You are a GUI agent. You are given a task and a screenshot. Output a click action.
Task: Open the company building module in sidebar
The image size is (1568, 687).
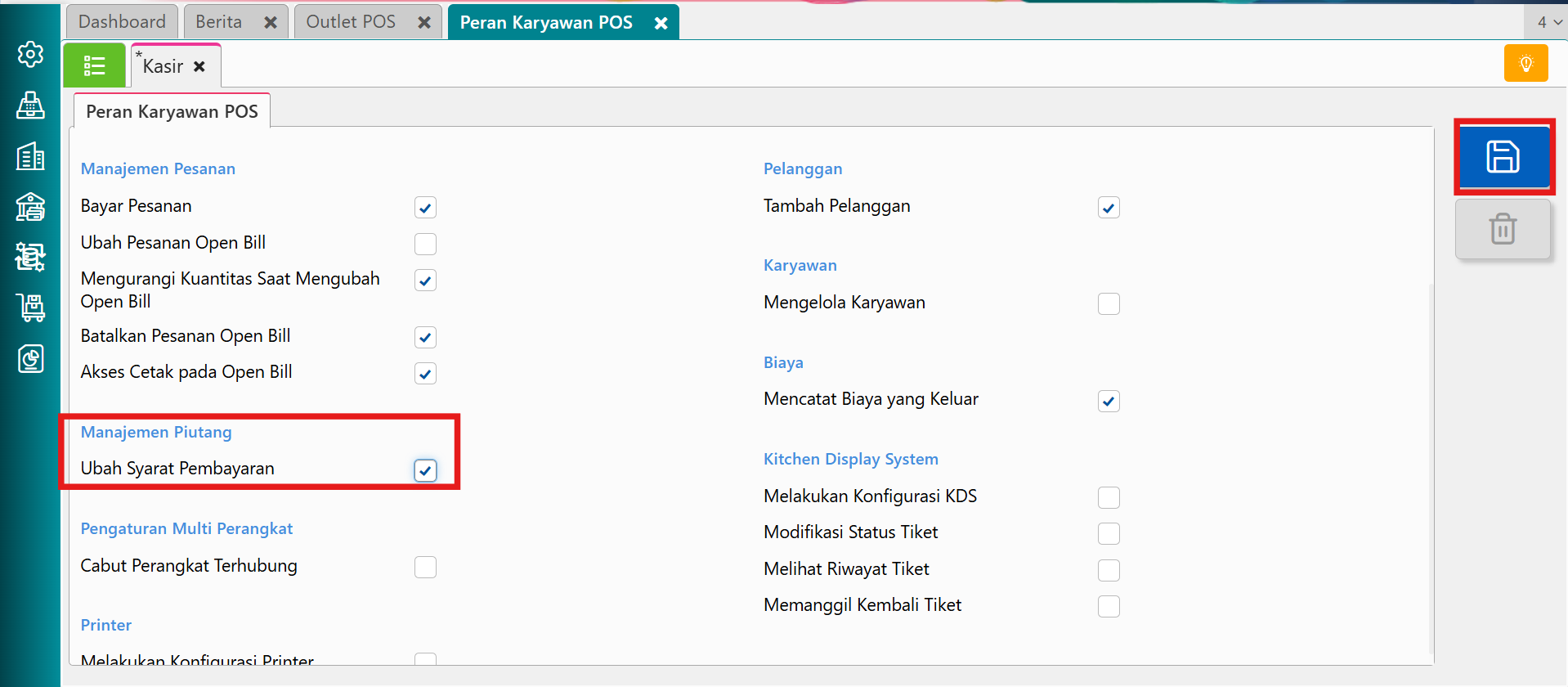[x=30, y=156]
